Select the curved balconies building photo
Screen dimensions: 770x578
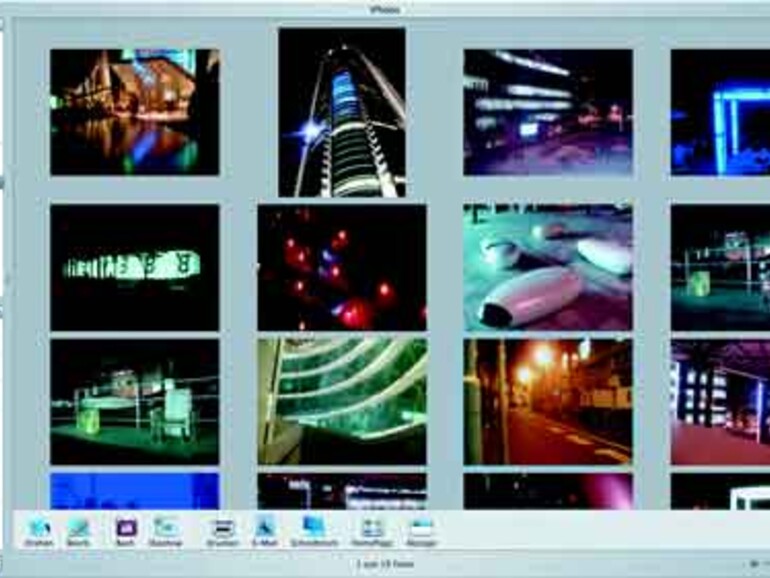click(x=342, y=401)
